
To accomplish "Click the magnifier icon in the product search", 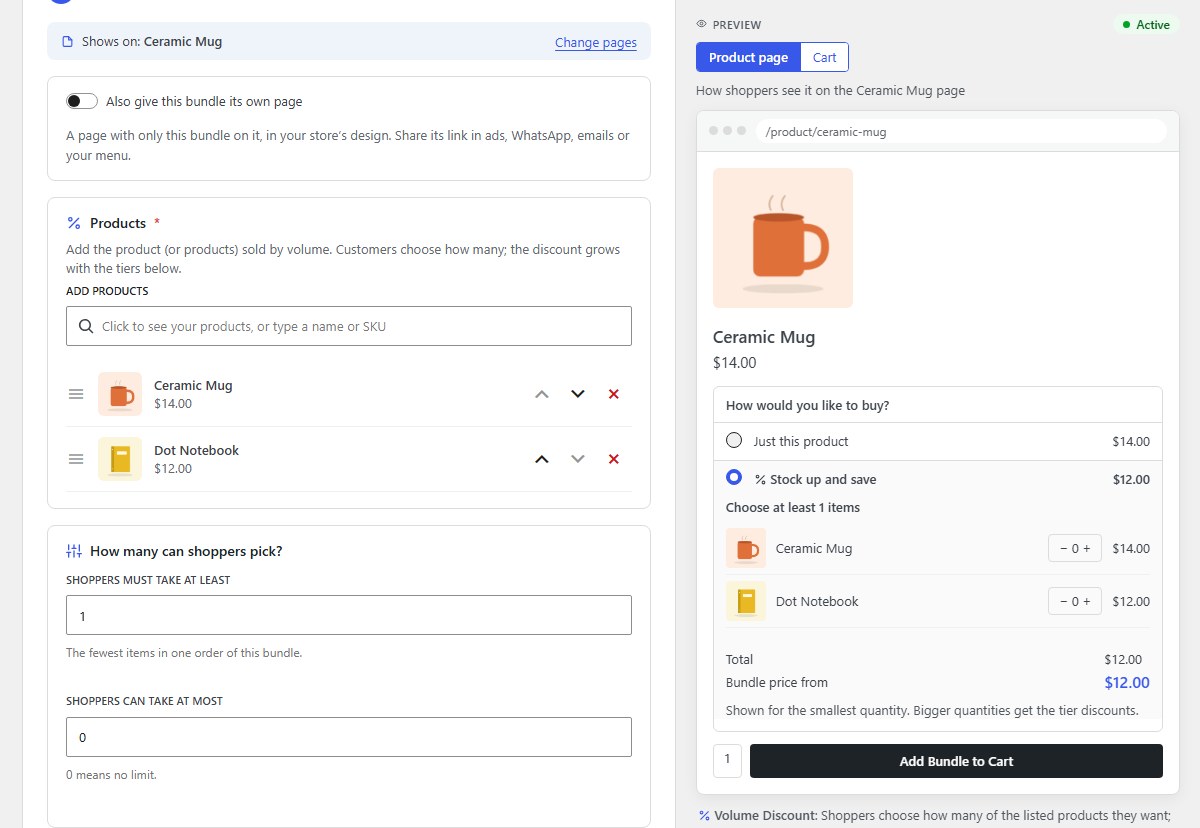I will (86, 326).
